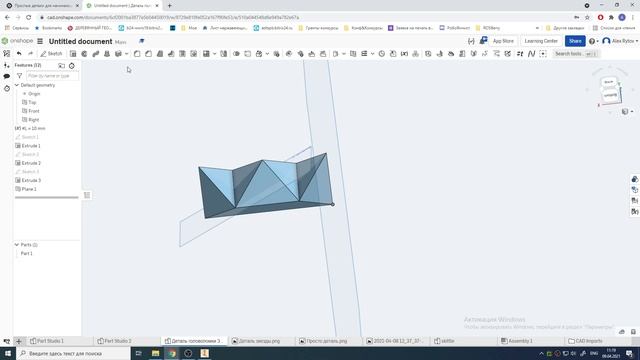Select Origin in the feature tree
640x360 pixels.
click(34, 94)
